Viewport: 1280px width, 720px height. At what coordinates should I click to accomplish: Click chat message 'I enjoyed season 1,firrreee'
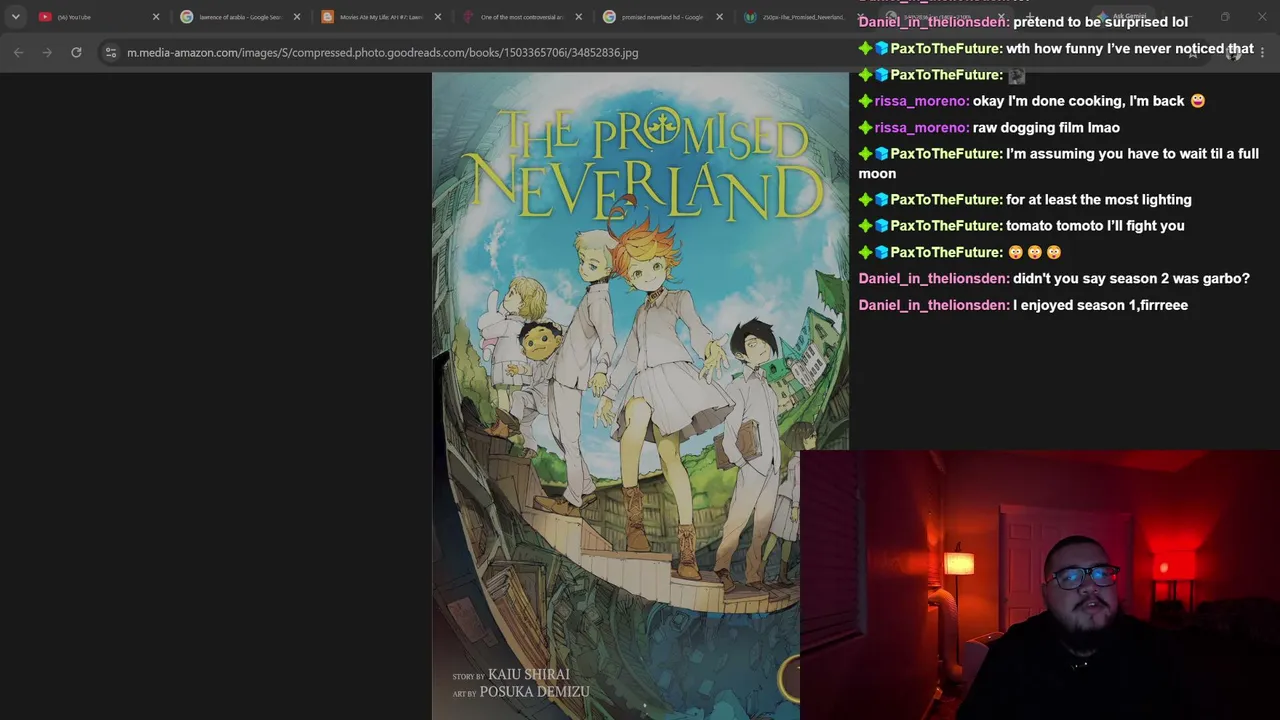pos(1100,305)
